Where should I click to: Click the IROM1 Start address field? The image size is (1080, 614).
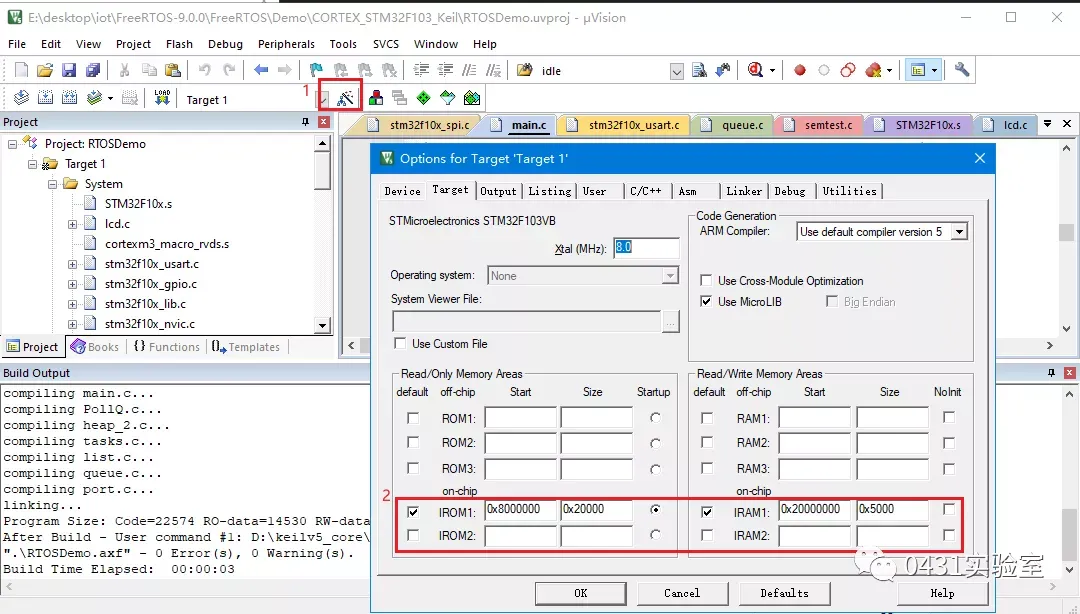click(x=521, y=510)
